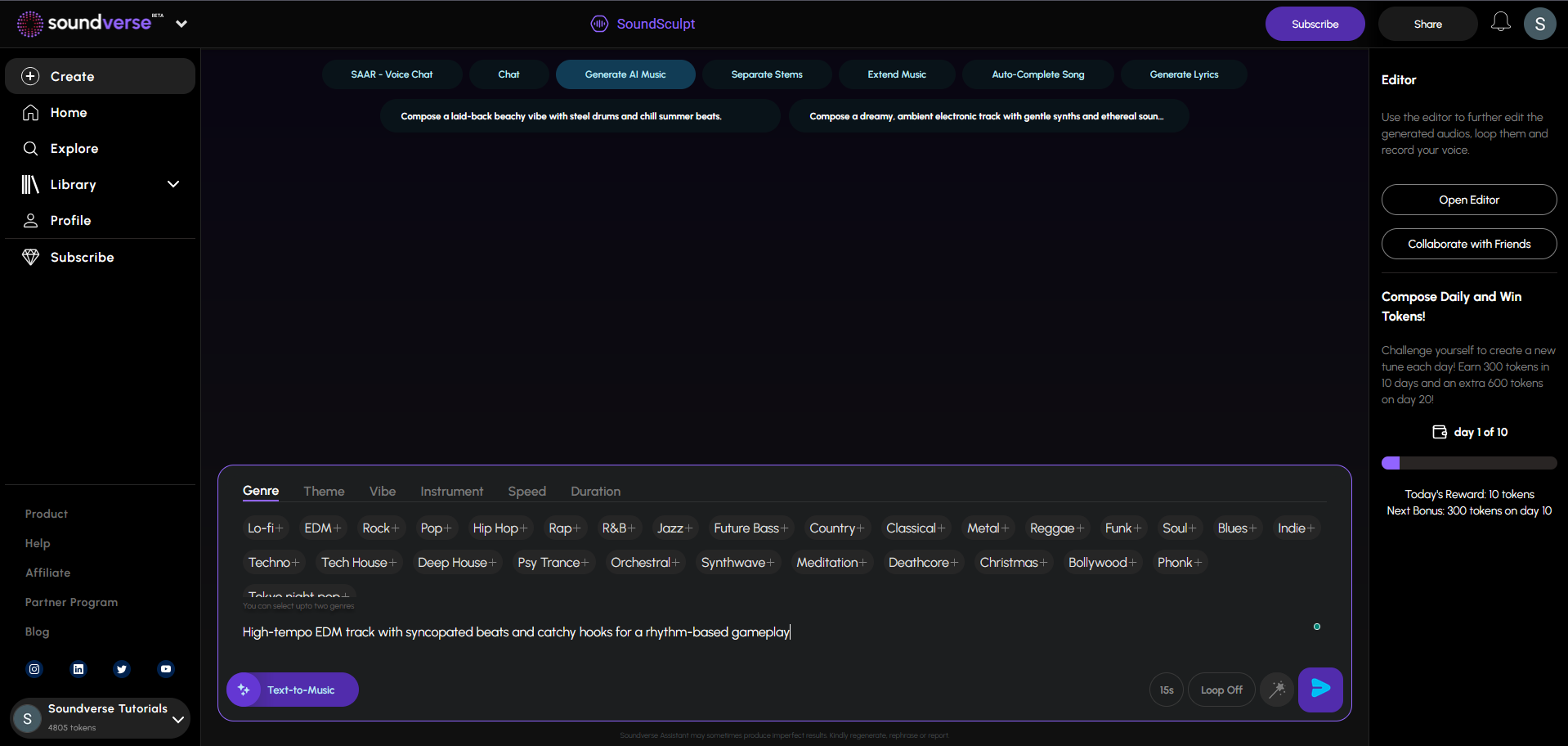Send the prompt with the arrow button
This screenshot has height=746, width=1568.
pos(1320,690)
